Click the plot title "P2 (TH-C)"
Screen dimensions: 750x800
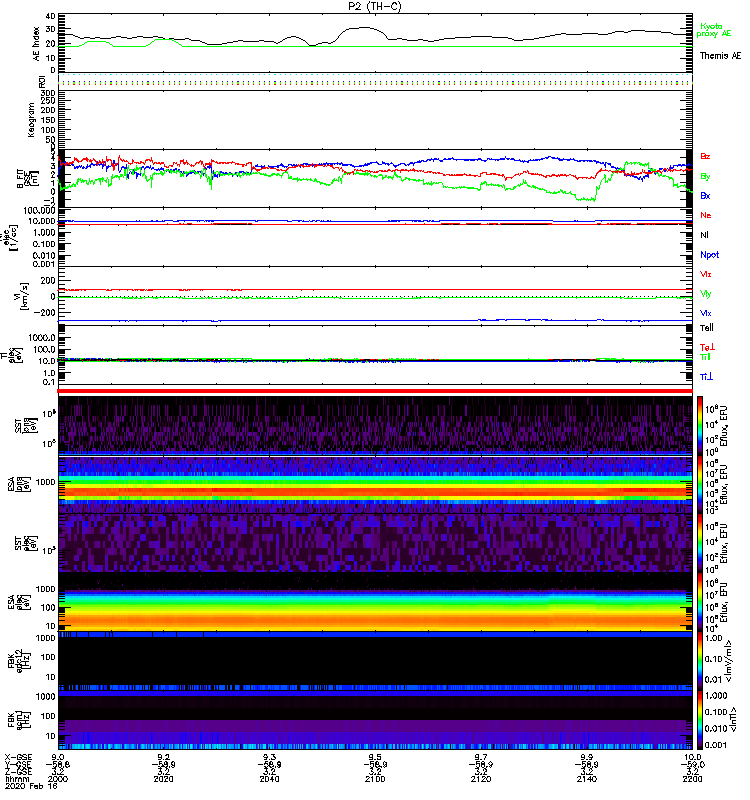(374, 6)
